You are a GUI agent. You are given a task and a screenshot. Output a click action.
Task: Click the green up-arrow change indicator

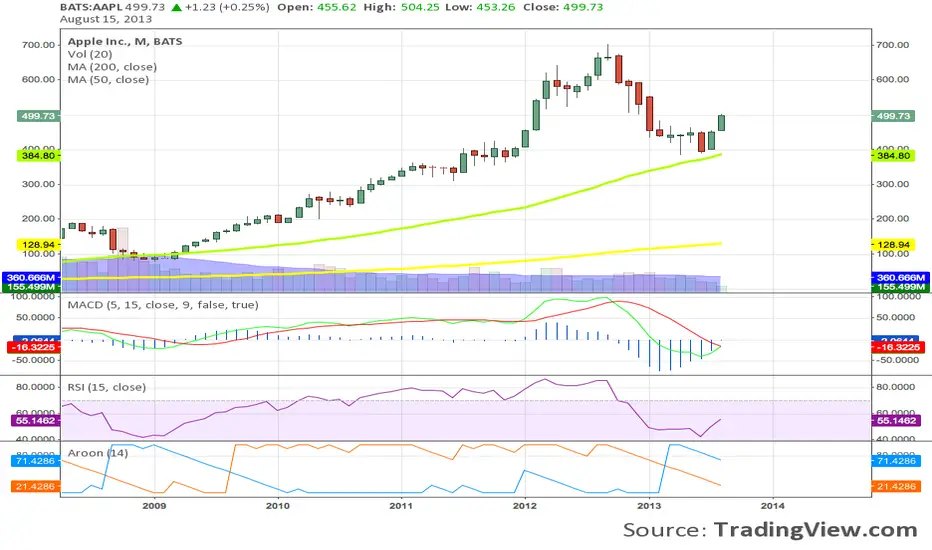click(x=177, y=8)
